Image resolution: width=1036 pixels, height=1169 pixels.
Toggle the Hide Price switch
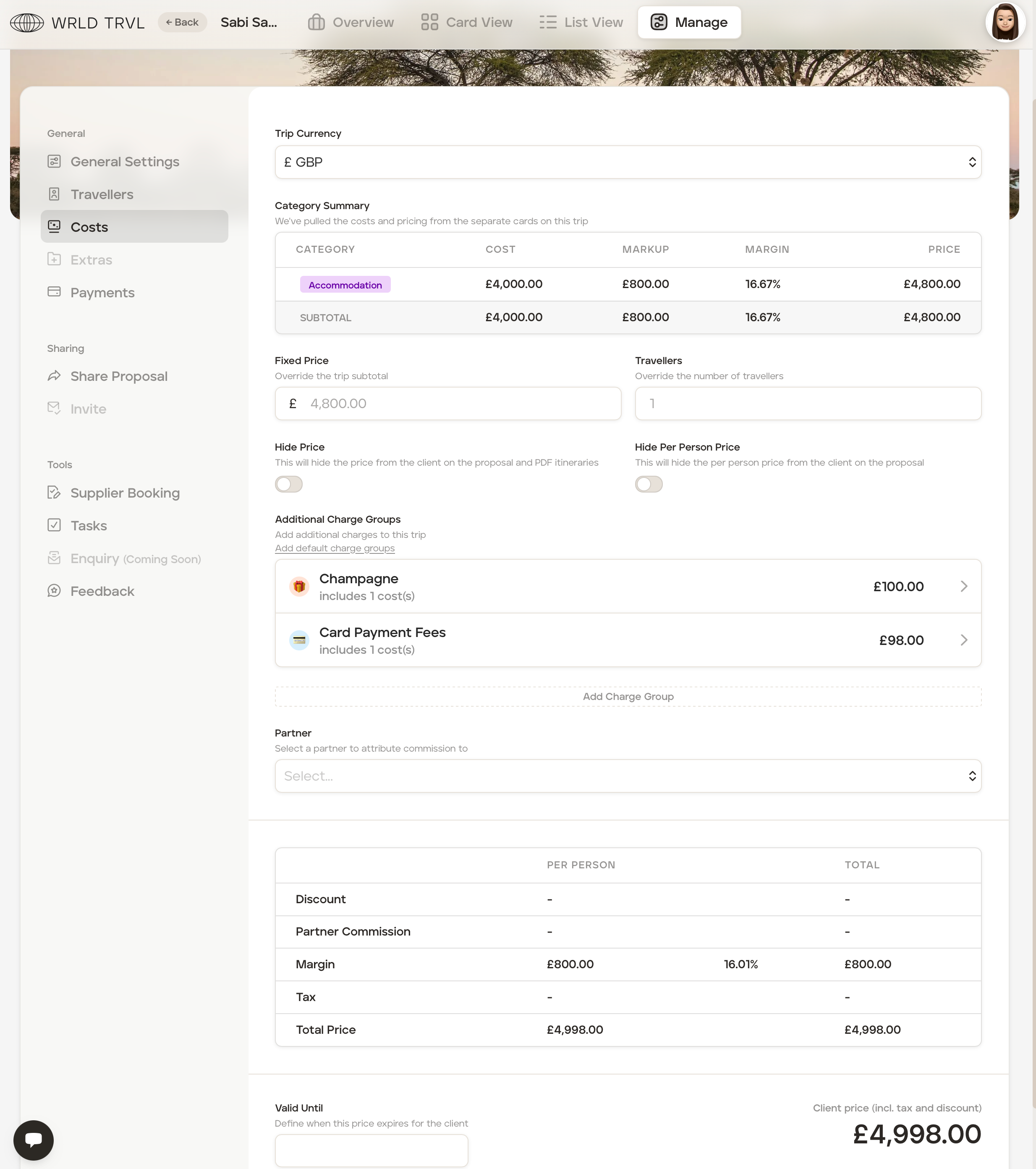(289, 485)
